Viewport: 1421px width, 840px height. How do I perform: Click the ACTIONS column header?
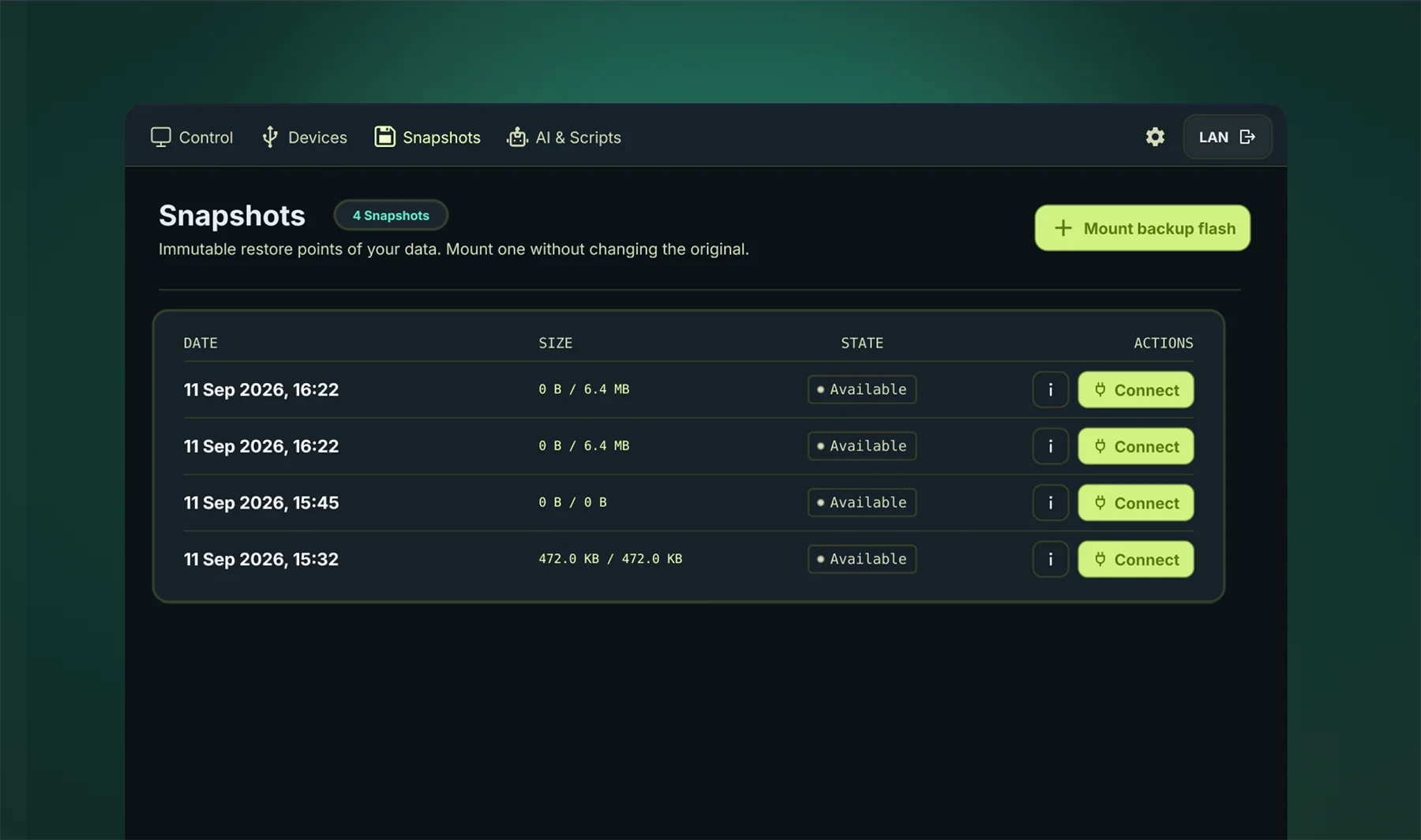click(x=1163, y=343)
